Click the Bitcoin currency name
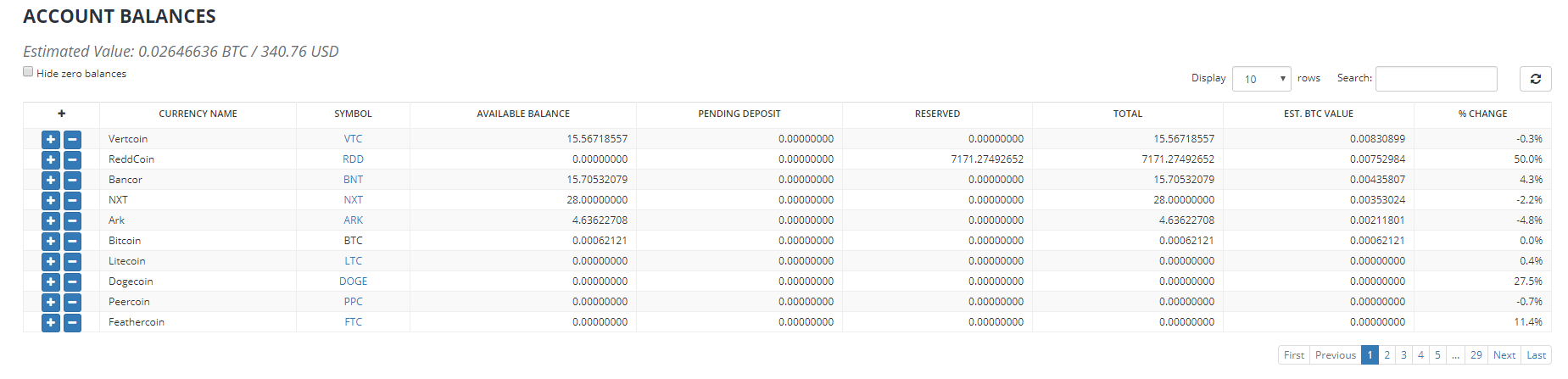 pyautogui.click(x=125, y=241)
